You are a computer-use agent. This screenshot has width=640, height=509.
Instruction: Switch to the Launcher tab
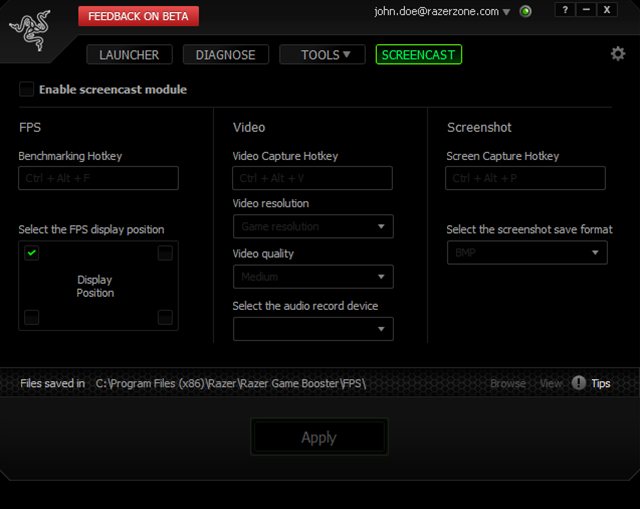point(129,55)
